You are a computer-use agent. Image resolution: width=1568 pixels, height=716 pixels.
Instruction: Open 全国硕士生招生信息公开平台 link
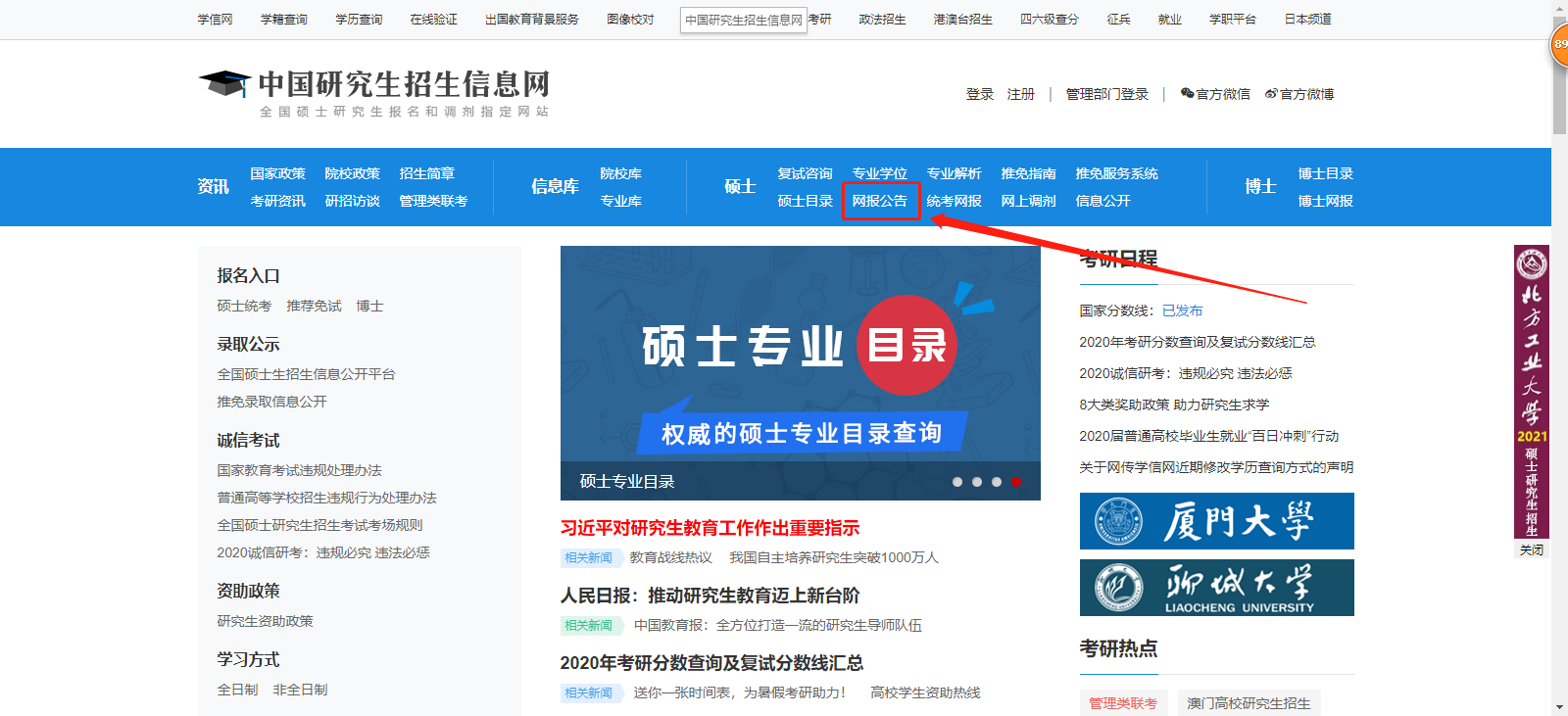coord(306,374)
